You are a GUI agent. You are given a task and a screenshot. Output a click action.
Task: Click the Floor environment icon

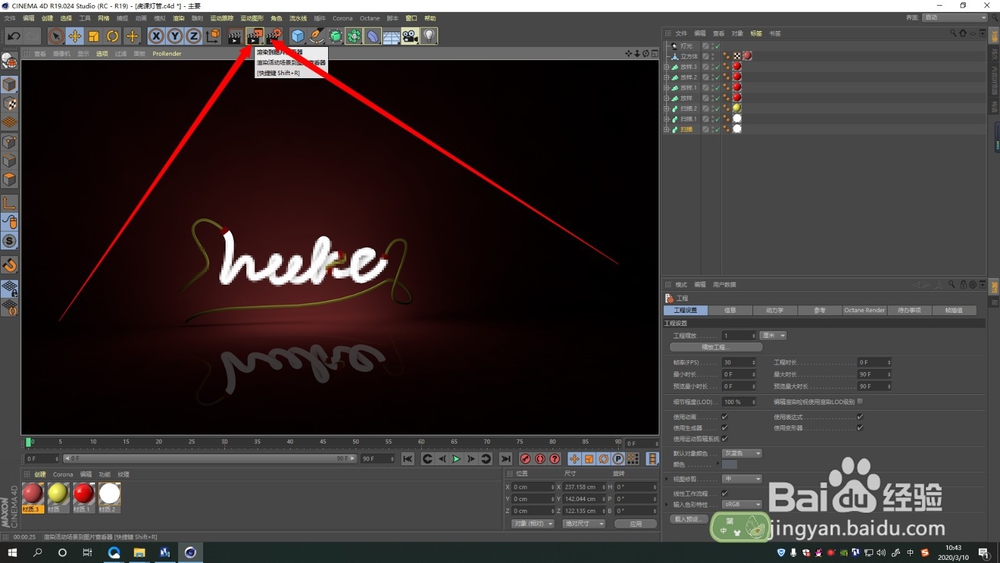click(x=391, y=36)
